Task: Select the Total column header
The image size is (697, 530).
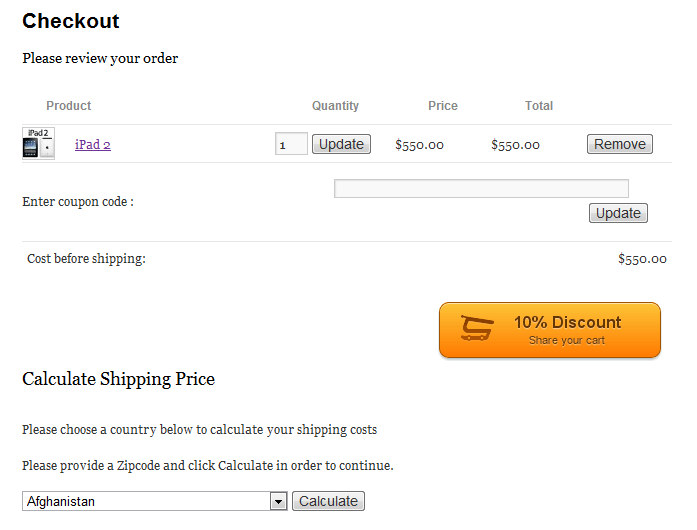Action: (539, 106)
